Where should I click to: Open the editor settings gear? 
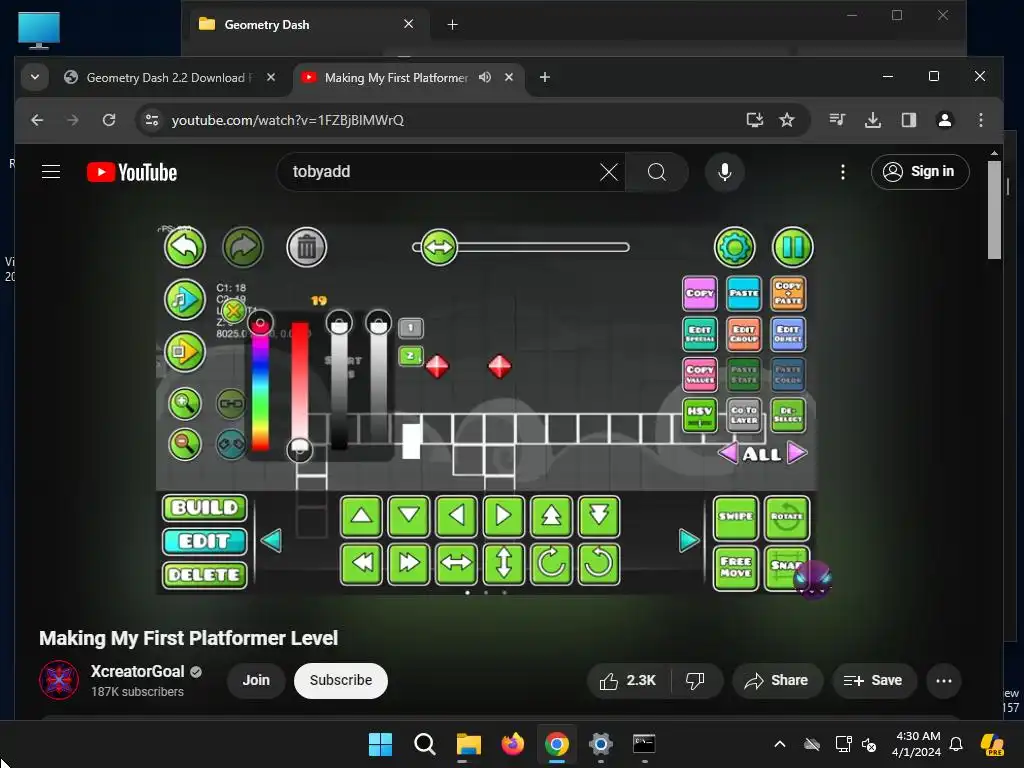point(735,248)
